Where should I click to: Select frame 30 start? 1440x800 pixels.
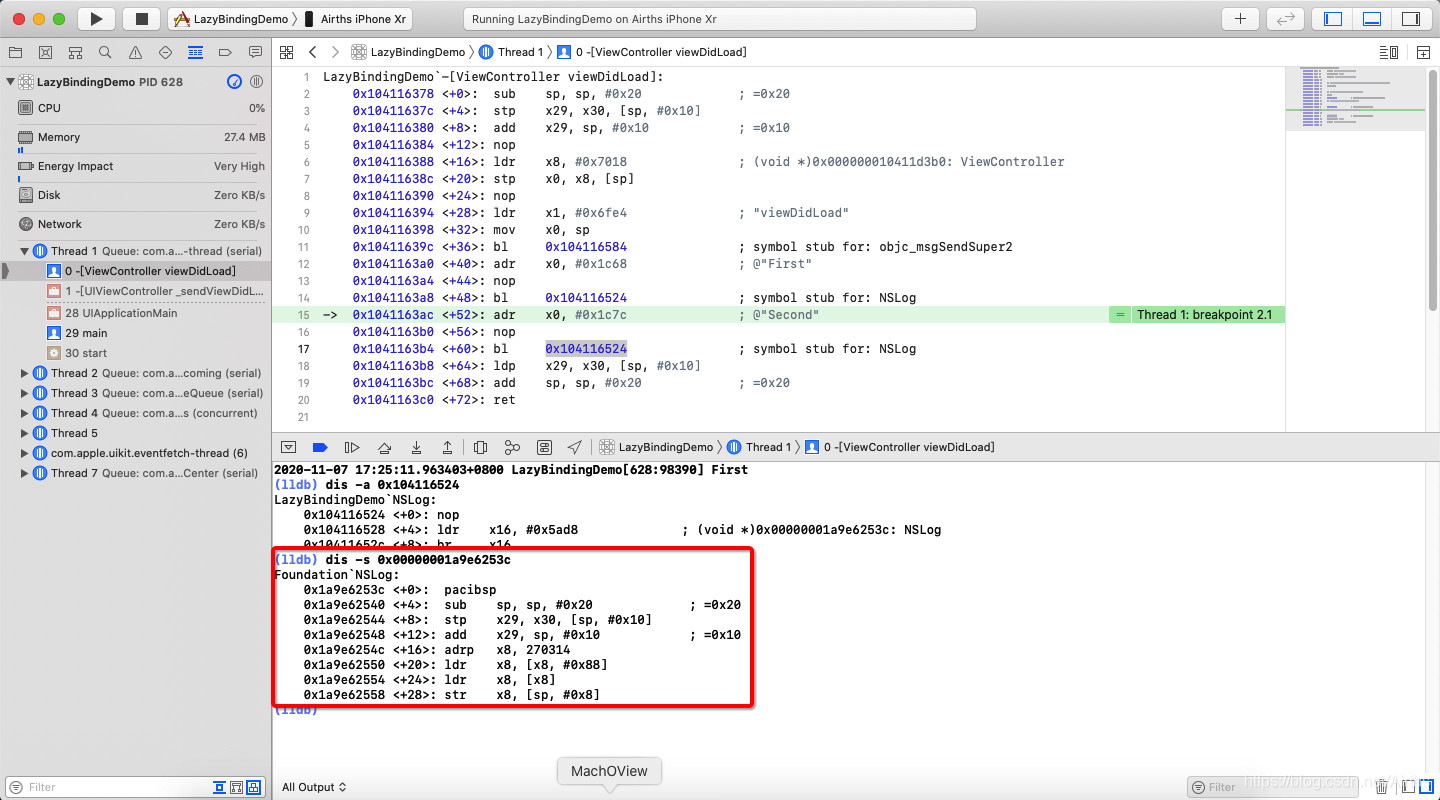coord(136,353)
